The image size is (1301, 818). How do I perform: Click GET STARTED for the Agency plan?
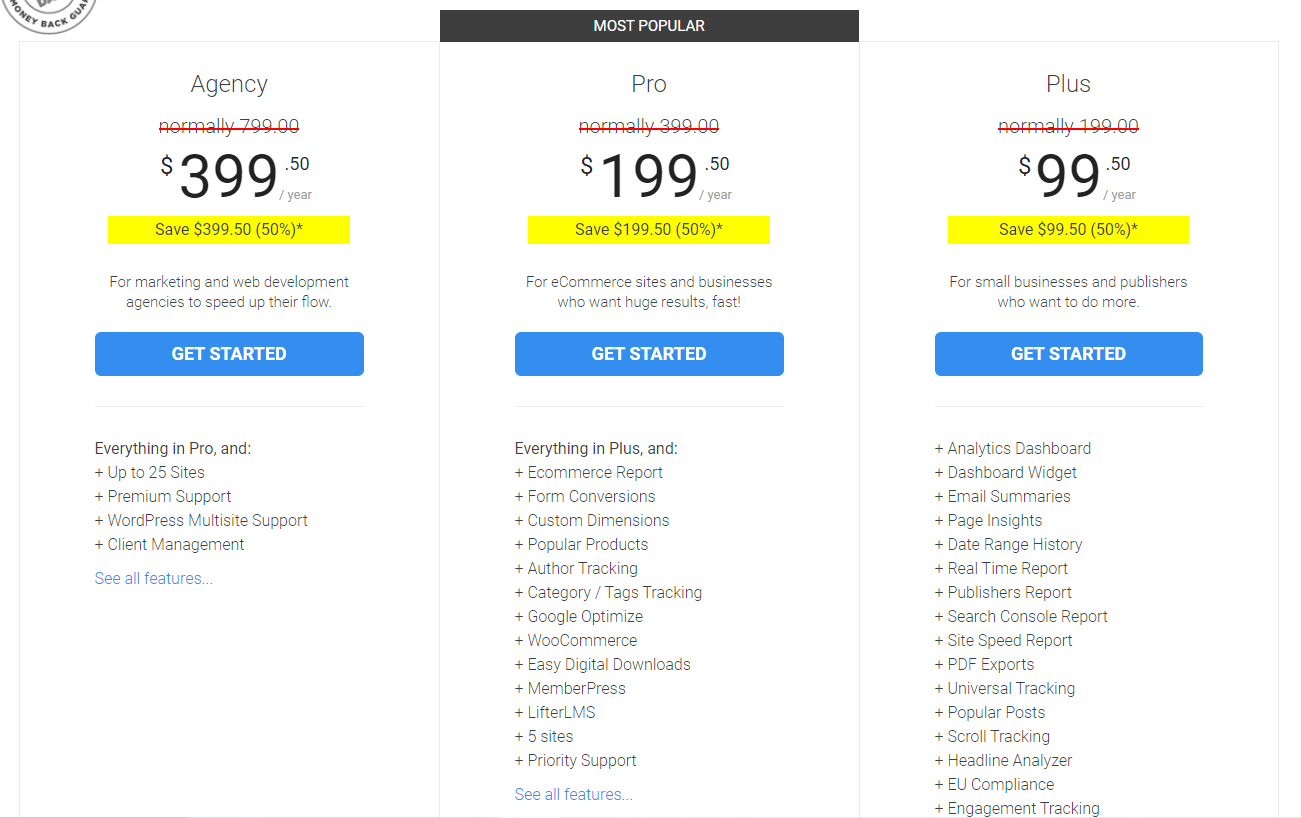(x=229, y=353)
